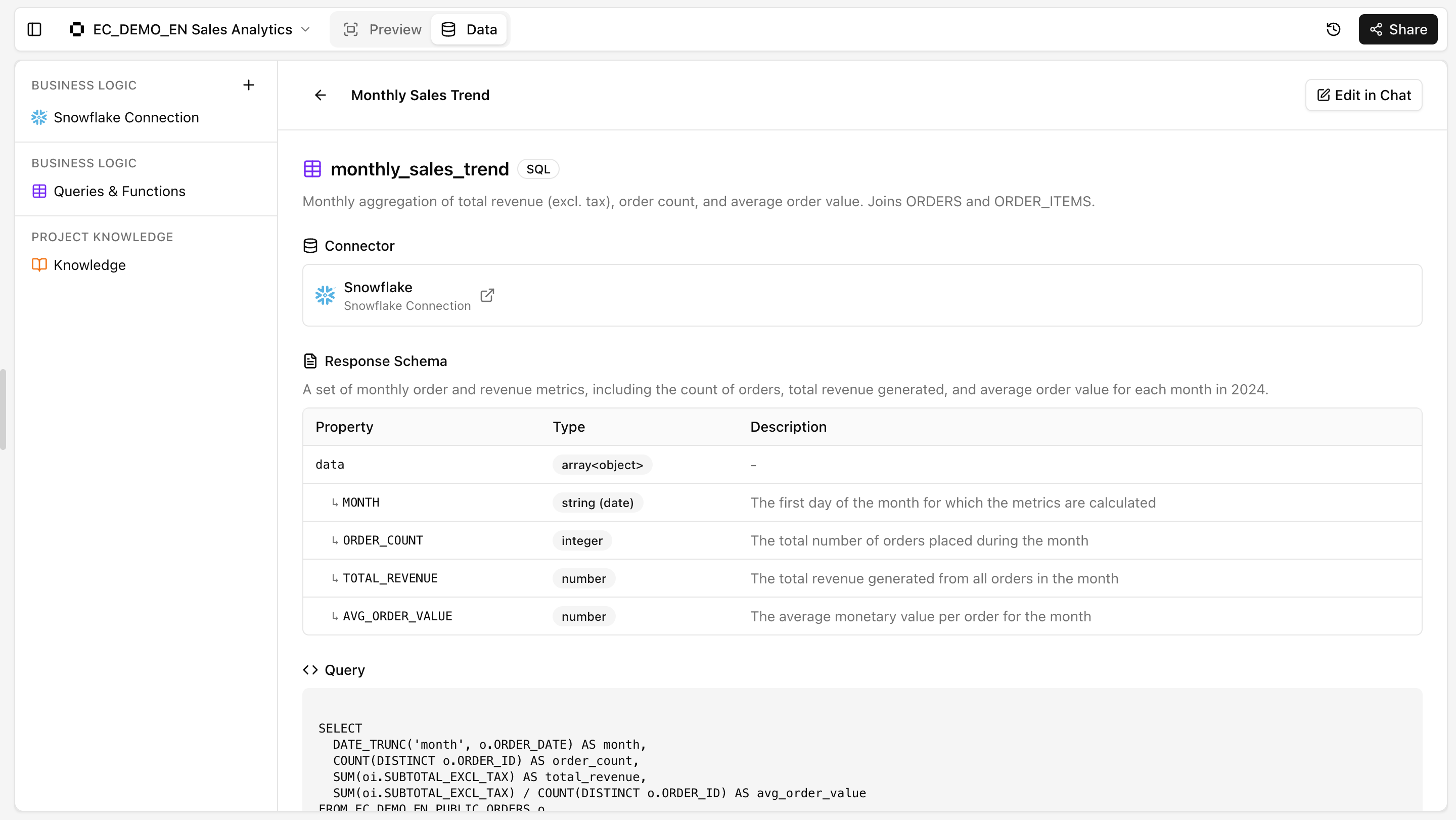This screenshot has height=820, width=1456.
Task: Click the left edge resize handle
Action: click(x=4, y=409)
